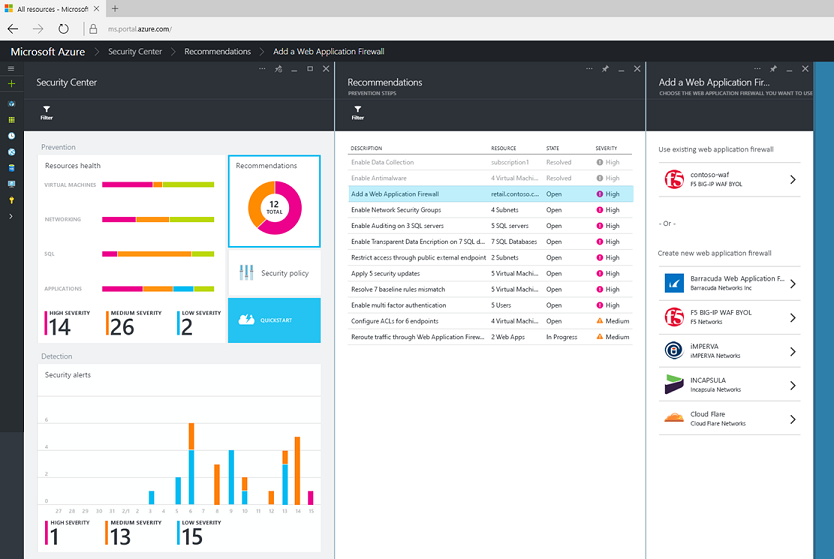Select Enable Auditing on 3 SQL servers row
Screen dimensions: 834x559
click(490, 226)
